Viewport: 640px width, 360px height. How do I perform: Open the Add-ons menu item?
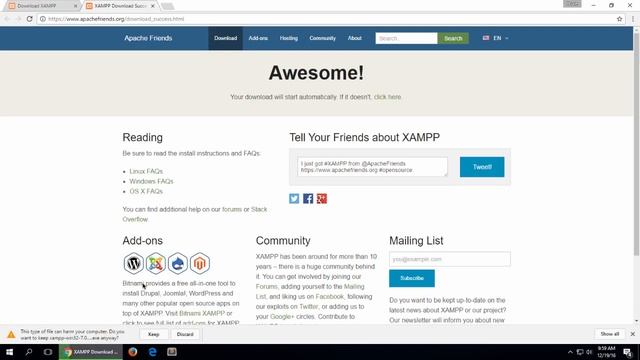point(258,38)
